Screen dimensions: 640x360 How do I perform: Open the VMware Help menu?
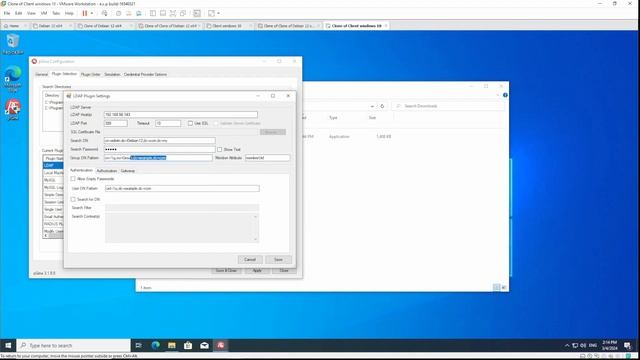(x=69, y=13)
